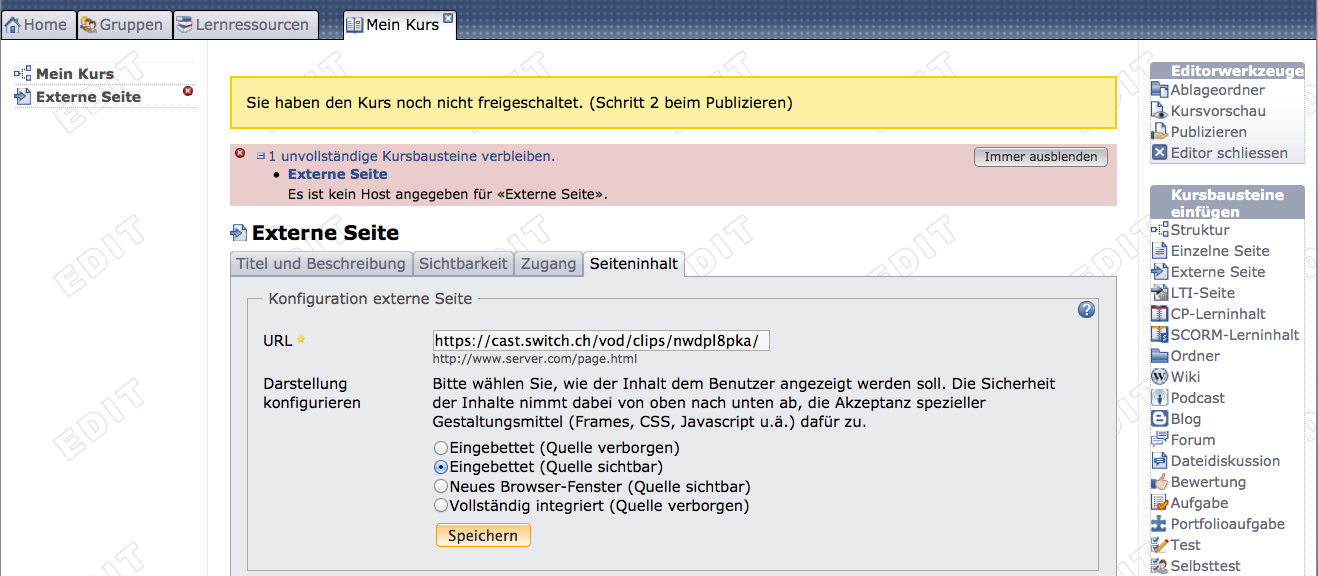1318x576 pixels.
Task: Switch to the Gruppen tab
Action: click(124, 25)
